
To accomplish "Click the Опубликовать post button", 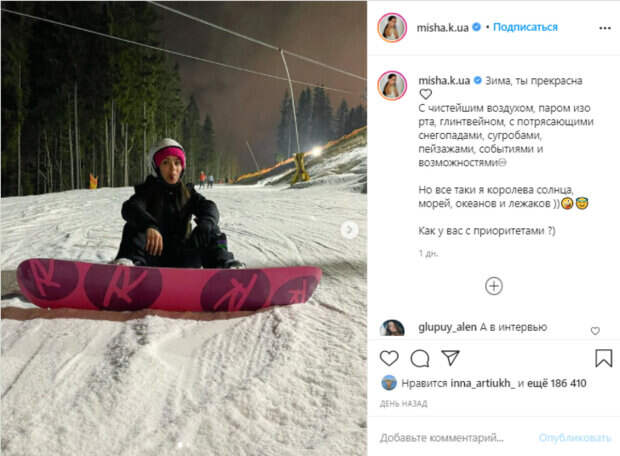I will point(575,438).
